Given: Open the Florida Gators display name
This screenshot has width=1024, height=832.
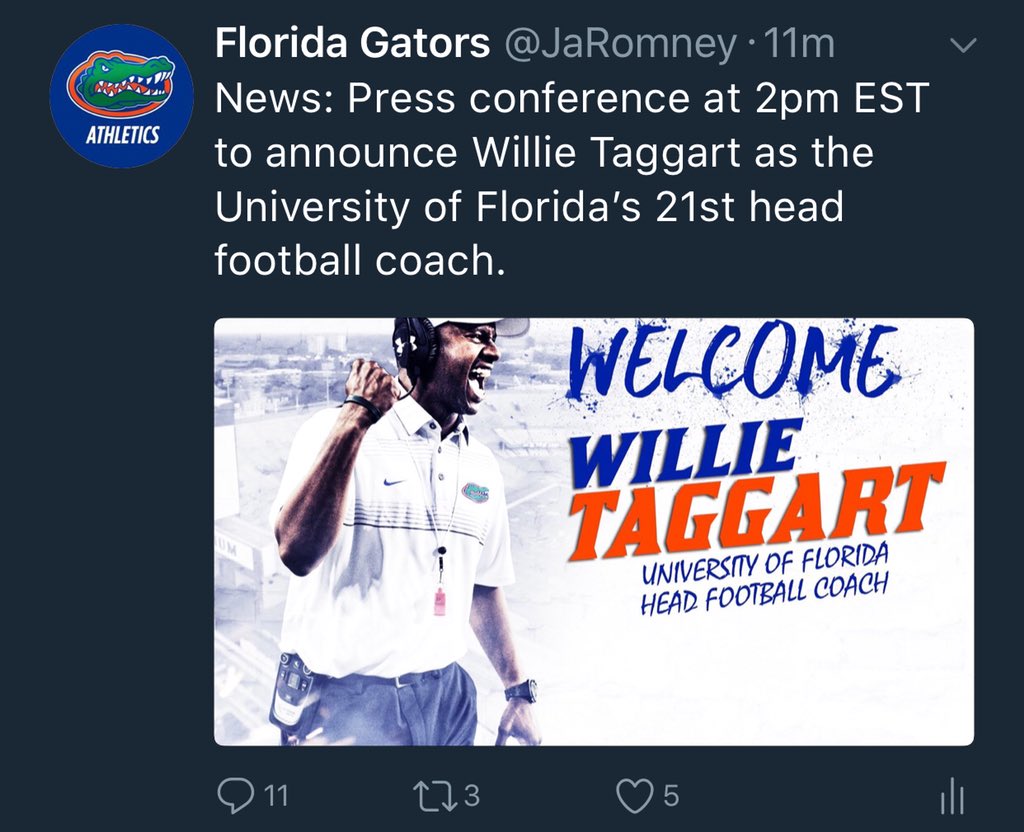Looking at the screenshot, I should pos(353,44).
